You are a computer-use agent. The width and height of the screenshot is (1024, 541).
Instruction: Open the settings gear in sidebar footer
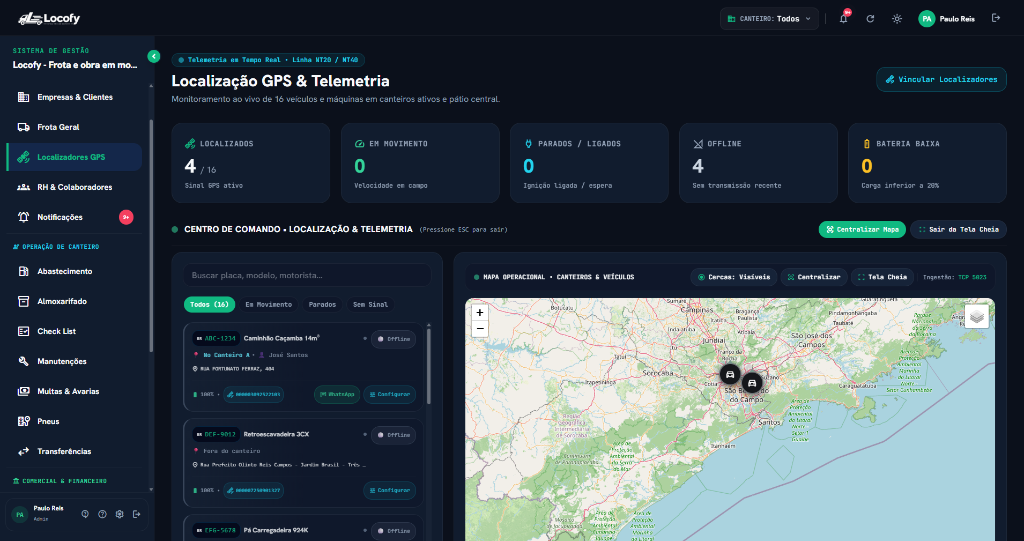click(119, 514)
